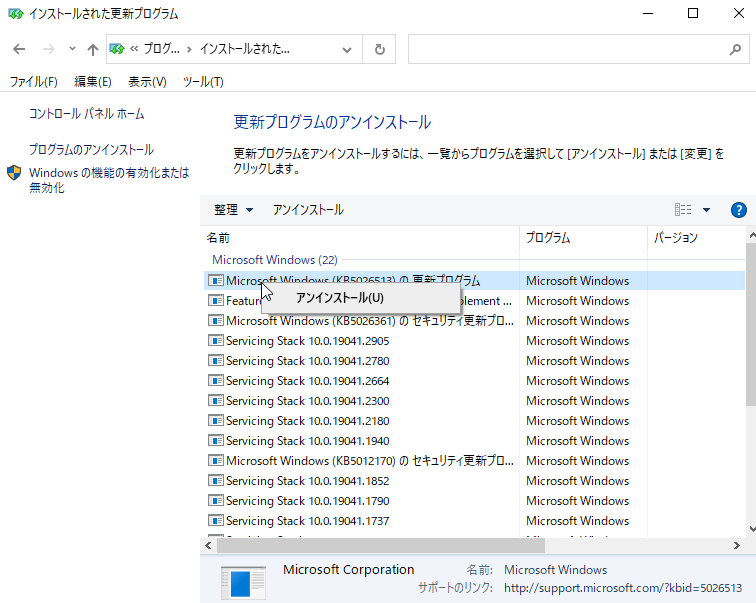
Task: Click the icon of the KB5026361 update
Action: click(x=216, y=321)
